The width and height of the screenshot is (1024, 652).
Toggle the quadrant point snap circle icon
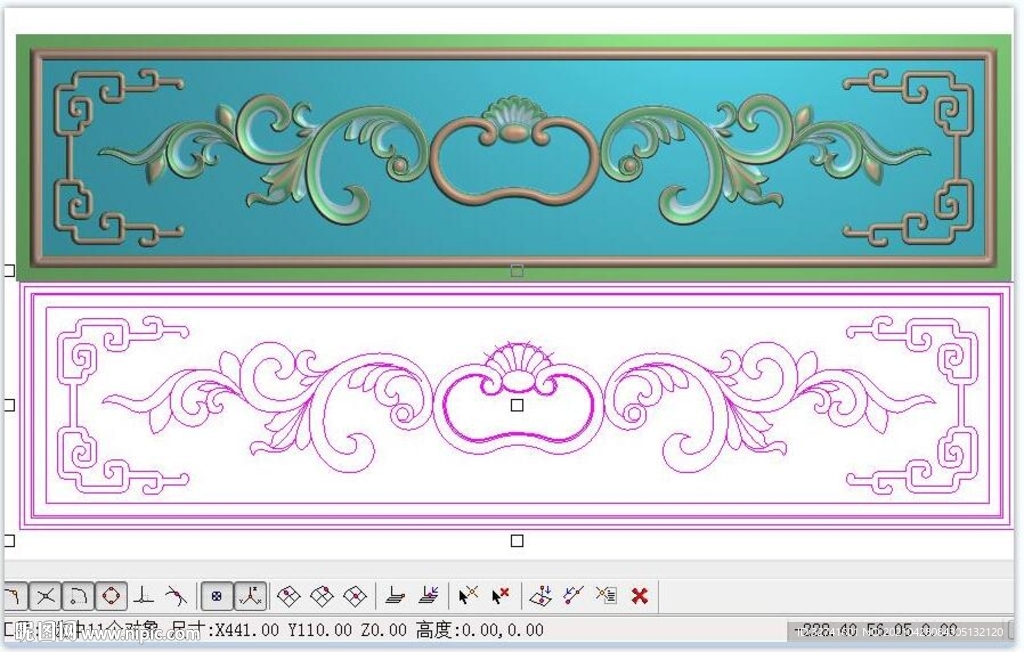[x=111, y=597]
